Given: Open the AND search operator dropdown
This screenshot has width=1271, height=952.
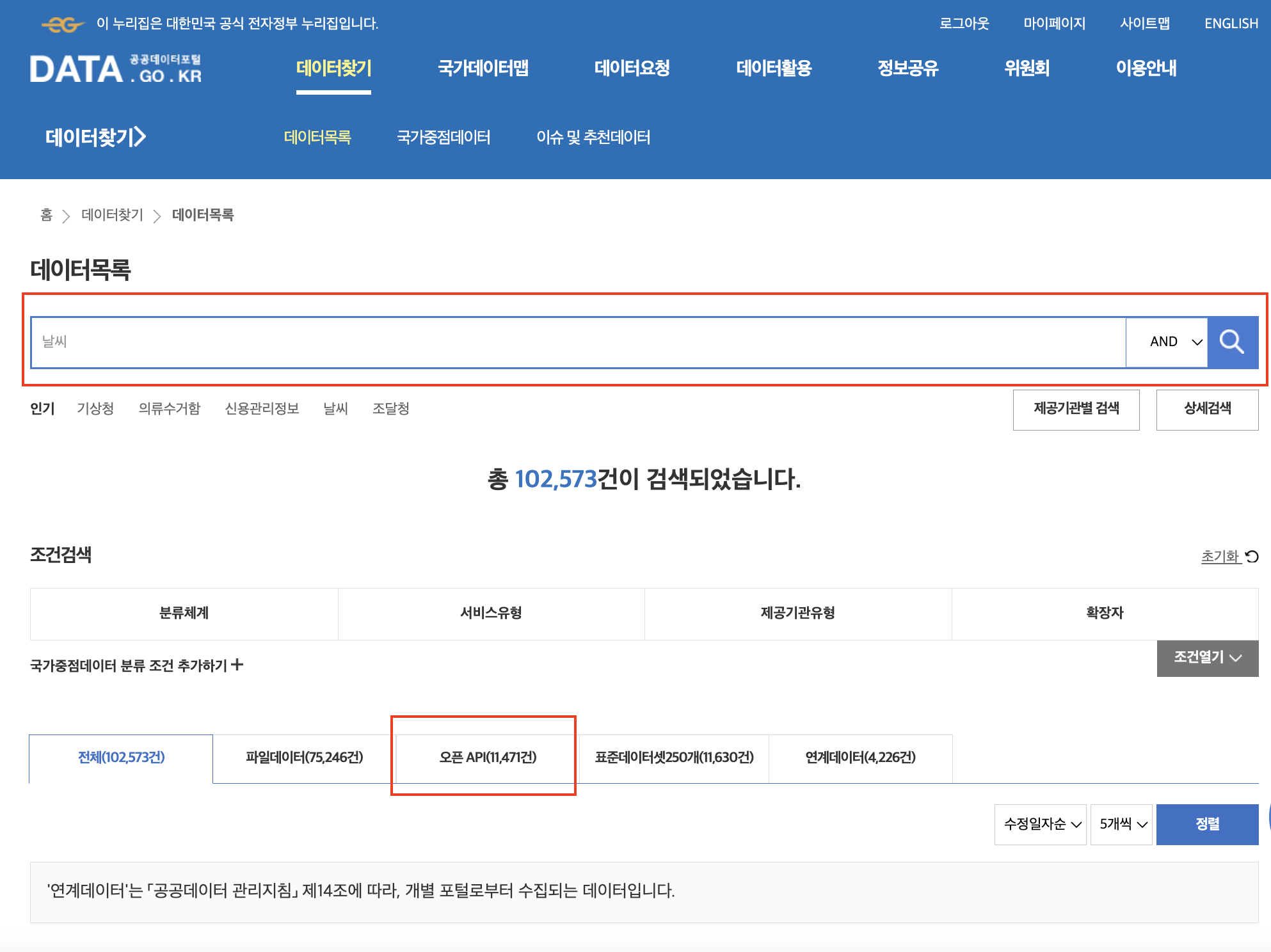Looking at the screenshot, I should 1166,342.
